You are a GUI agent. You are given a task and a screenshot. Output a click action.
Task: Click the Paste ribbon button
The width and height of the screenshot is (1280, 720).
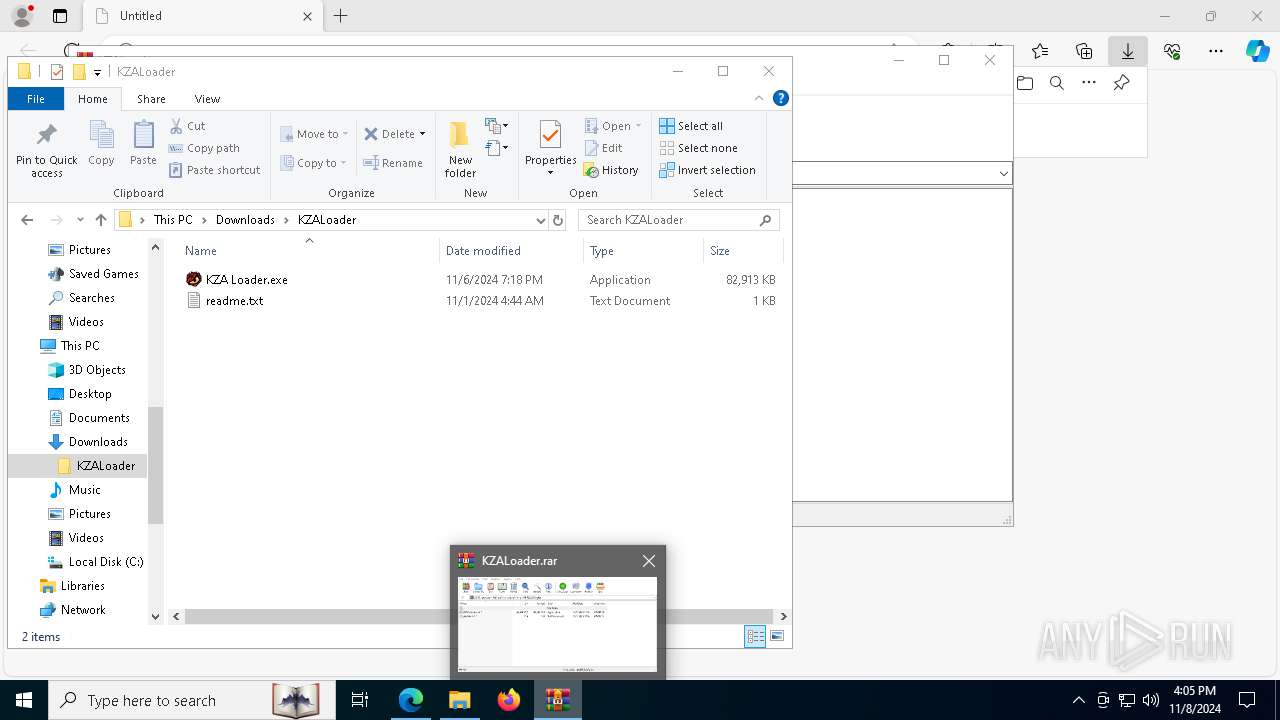coord(143,143)
